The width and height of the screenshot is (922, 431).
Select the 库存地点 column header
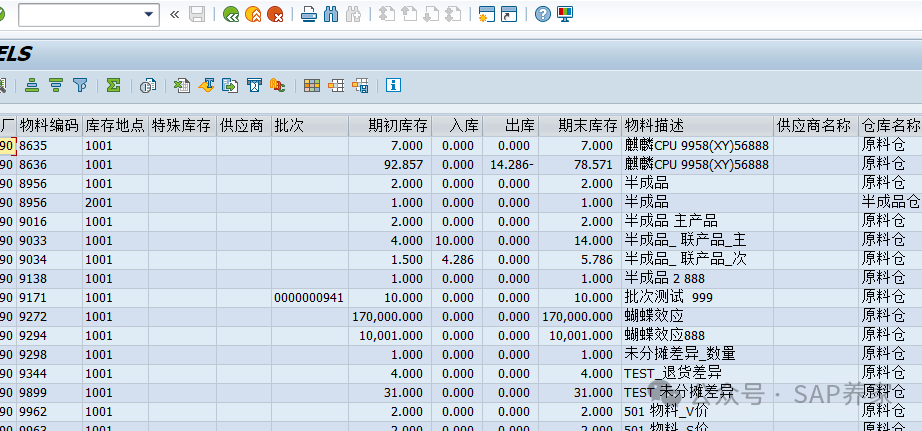[115, 125]
